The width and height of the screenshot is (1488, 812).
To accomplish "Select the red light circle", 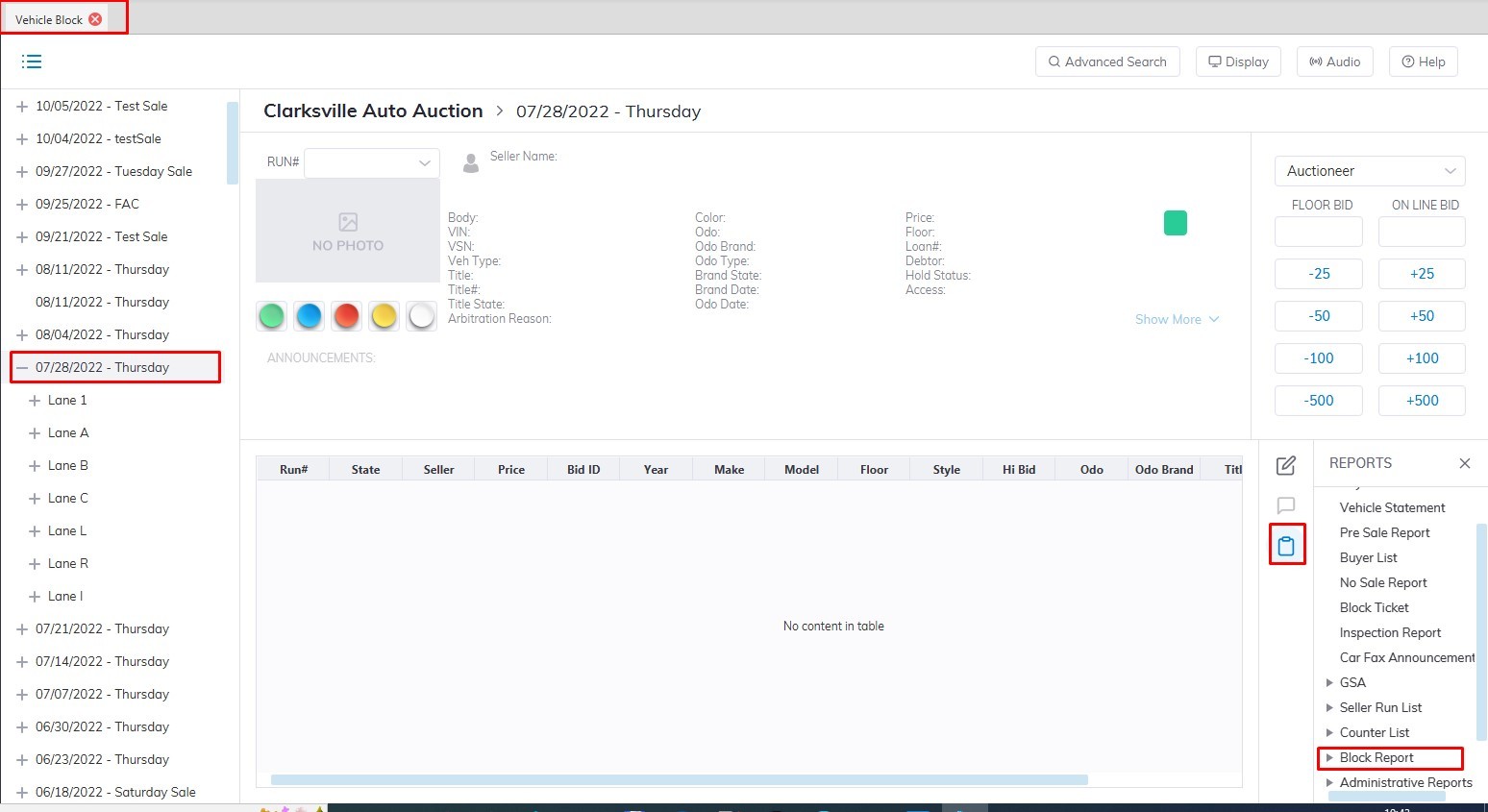I will coord(346,315).
